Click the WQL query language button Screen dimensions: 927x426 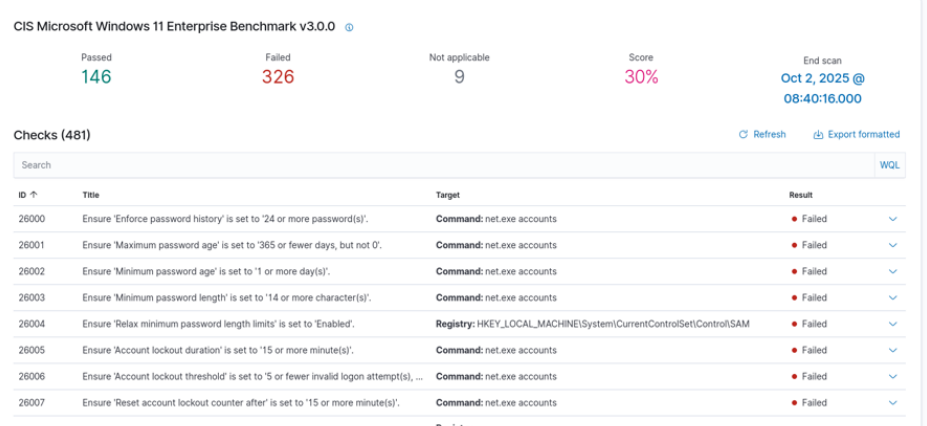(889, 165)
